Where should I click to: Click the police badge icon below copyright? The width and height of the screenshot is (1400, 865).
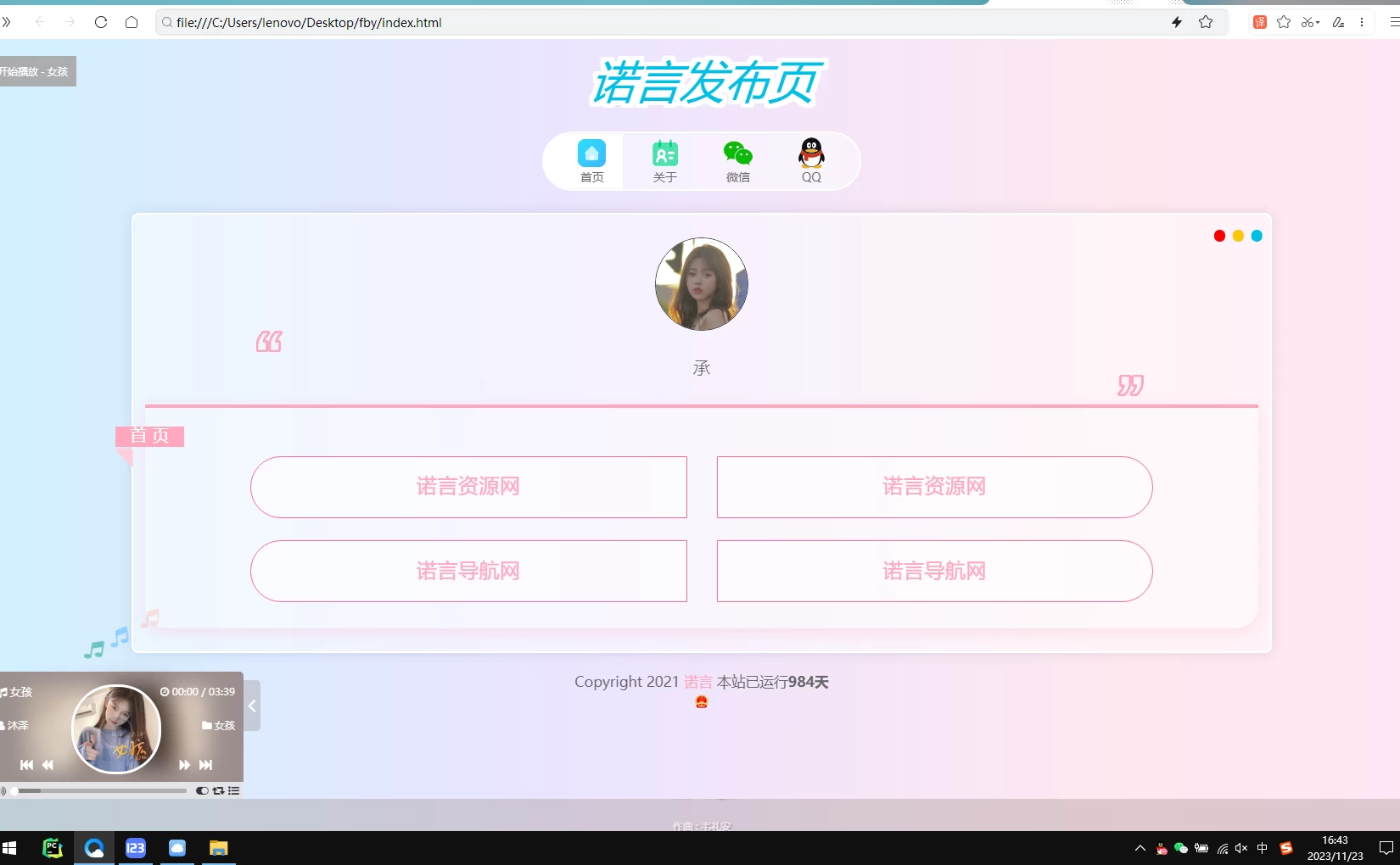[702, 701]
